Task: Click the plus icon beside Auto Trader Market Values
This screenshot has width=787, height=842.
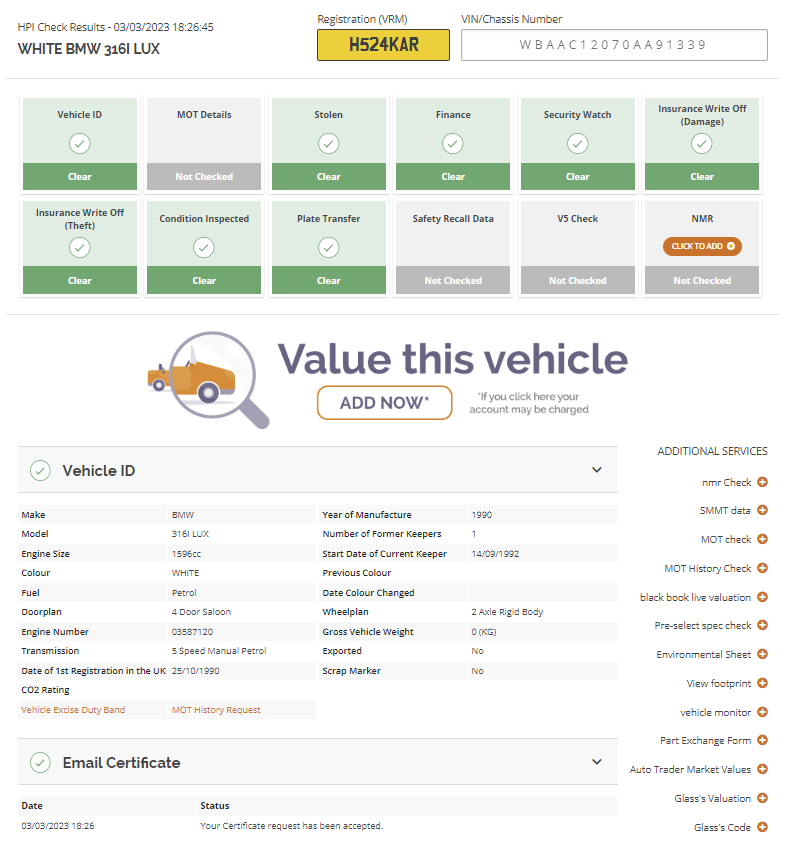Action: [x=762, y=768]
